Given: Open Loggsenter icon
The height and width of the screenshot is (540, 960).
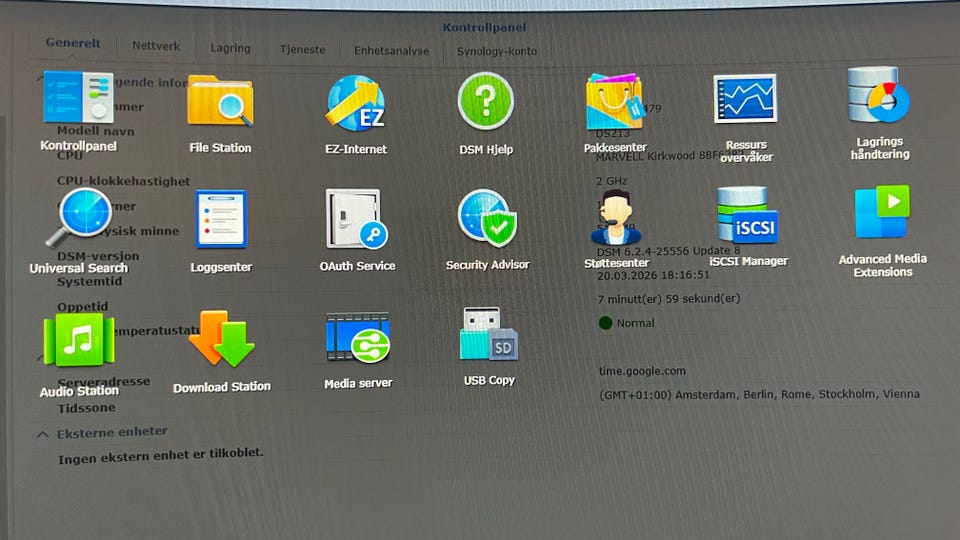Looking at the screenshot, I should coord(221,219).
